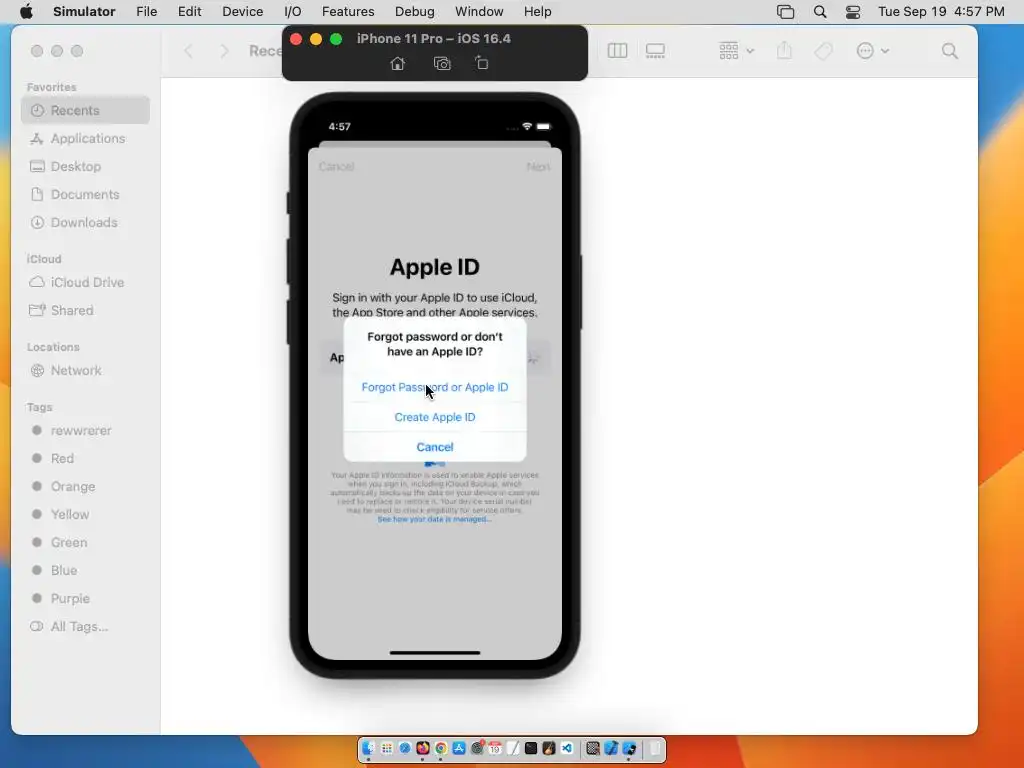The width and height of the screenshot is (1024, 768).
Task: Tap Cancel at top of Apple ID sheet
Action: [336, 167]
